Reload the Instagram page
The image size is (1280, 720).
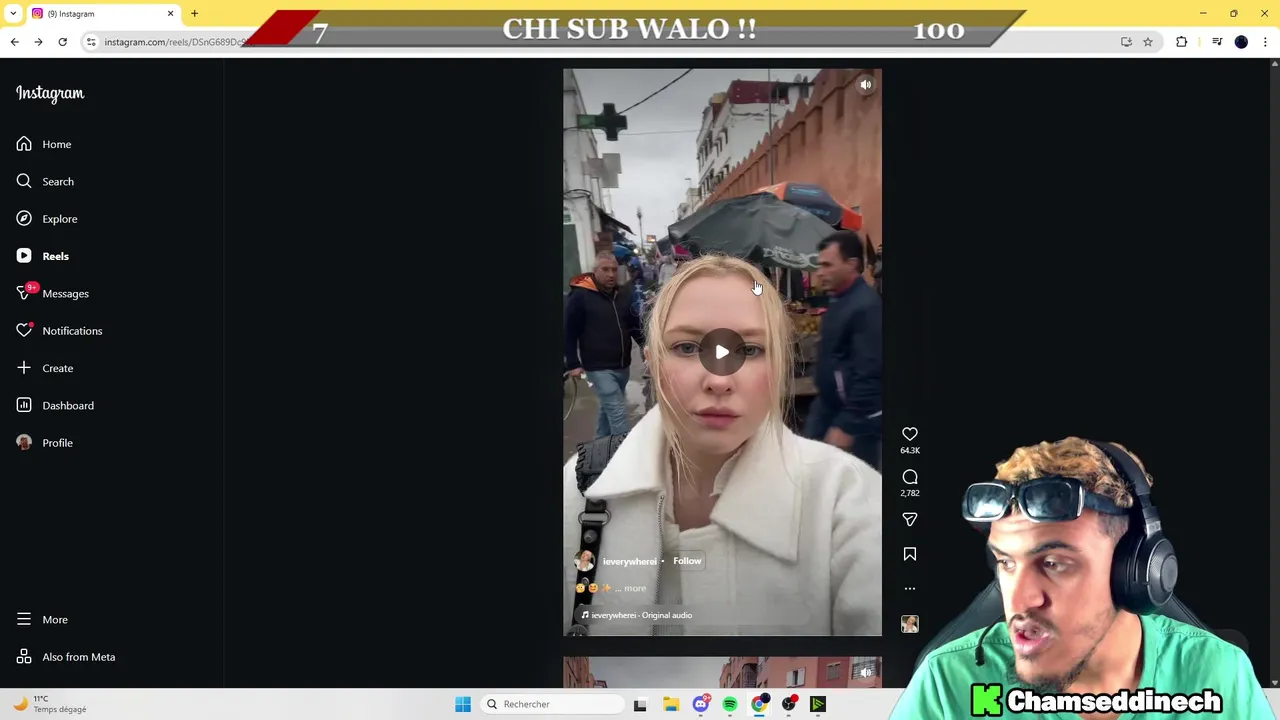(62, 42)
